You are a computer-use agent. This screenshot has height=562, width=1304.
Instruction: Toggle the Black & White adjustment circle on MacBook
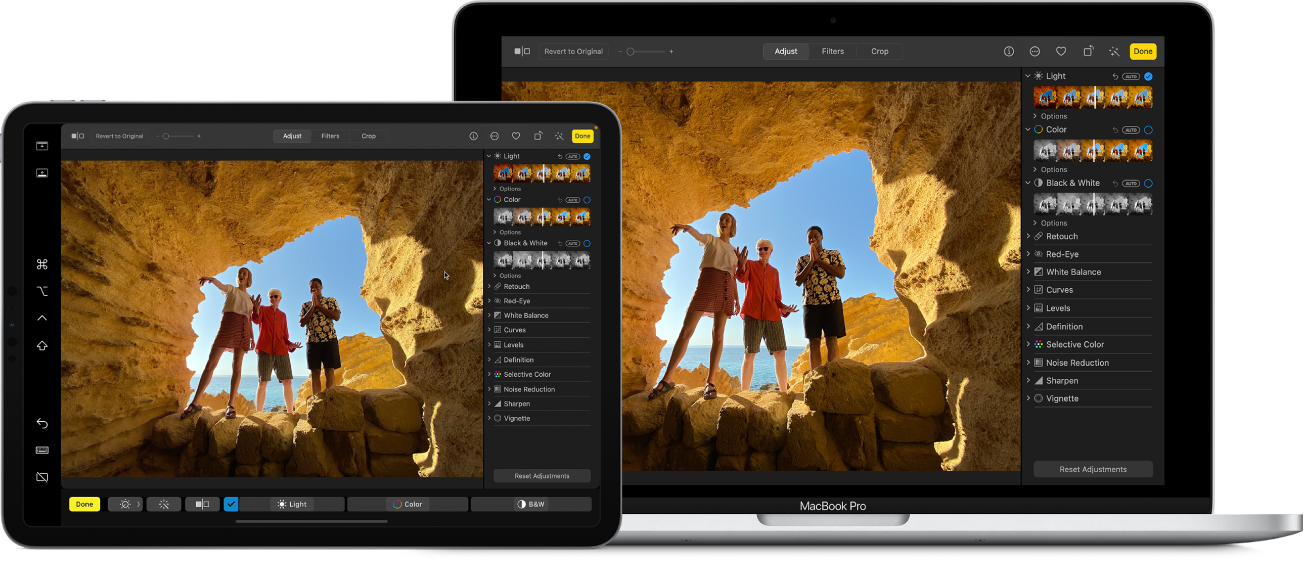coord(1148,183)
